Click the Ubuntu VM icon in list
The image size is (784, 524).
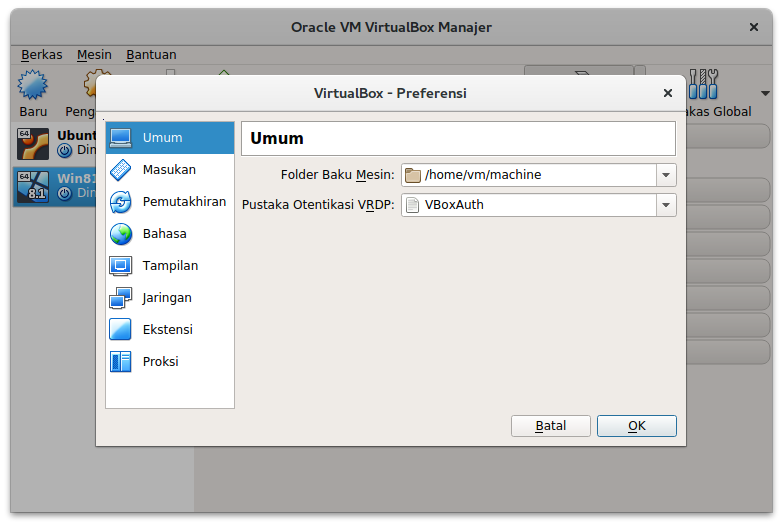click(33, 144)
